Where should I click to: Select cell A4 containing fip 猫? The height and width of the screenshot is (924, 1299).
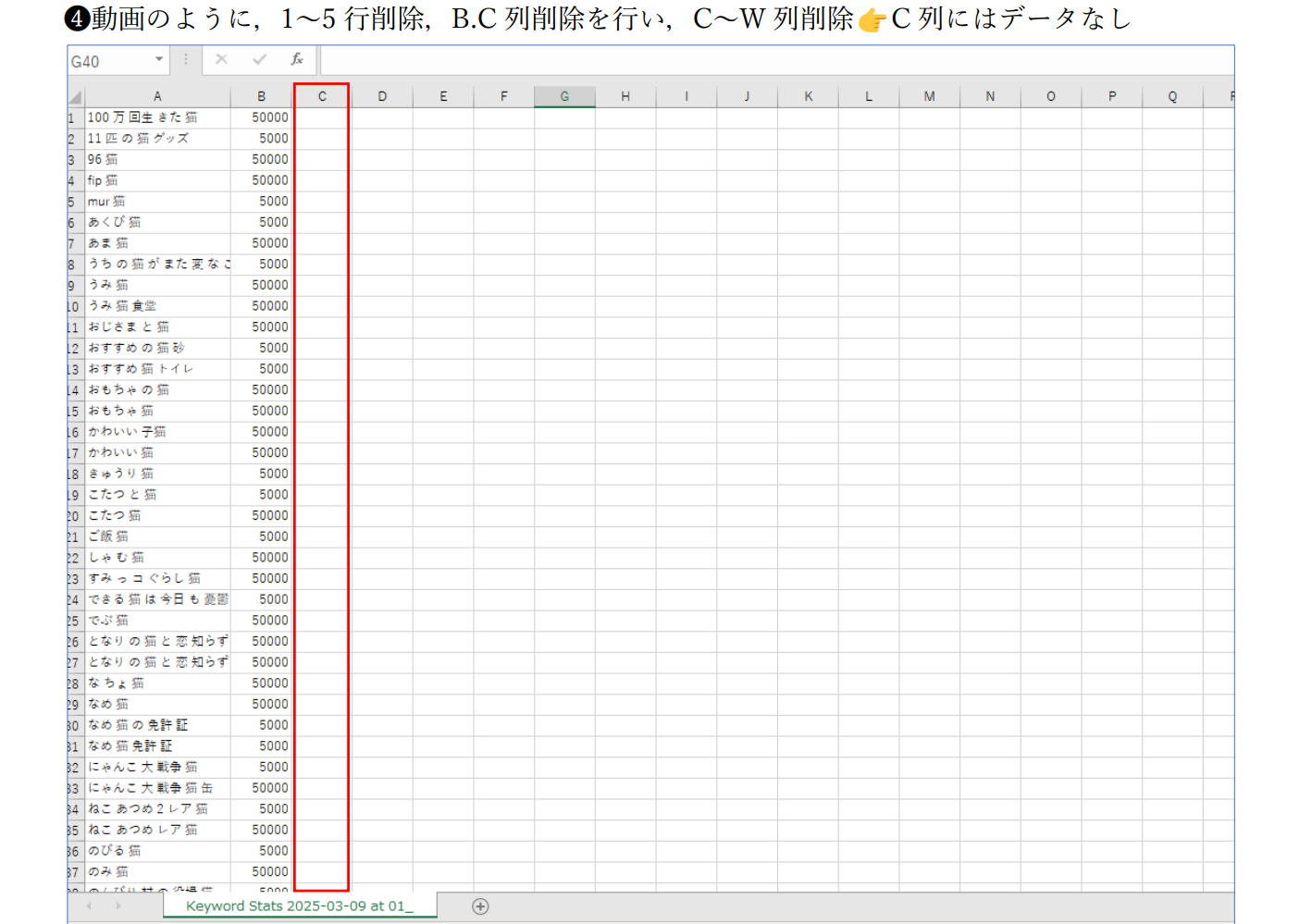155,180
